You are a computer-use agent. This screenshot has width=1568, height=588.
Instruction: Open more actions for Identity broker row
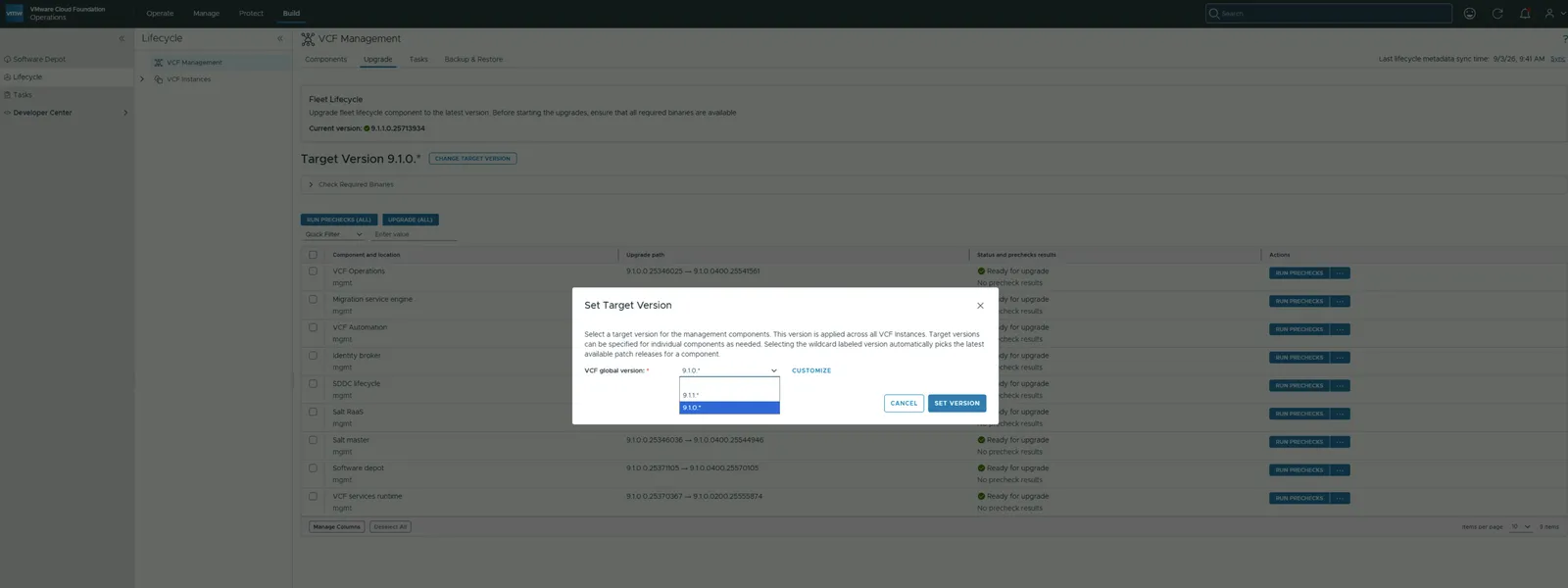pyautogui.click(x=1341, y=358)
